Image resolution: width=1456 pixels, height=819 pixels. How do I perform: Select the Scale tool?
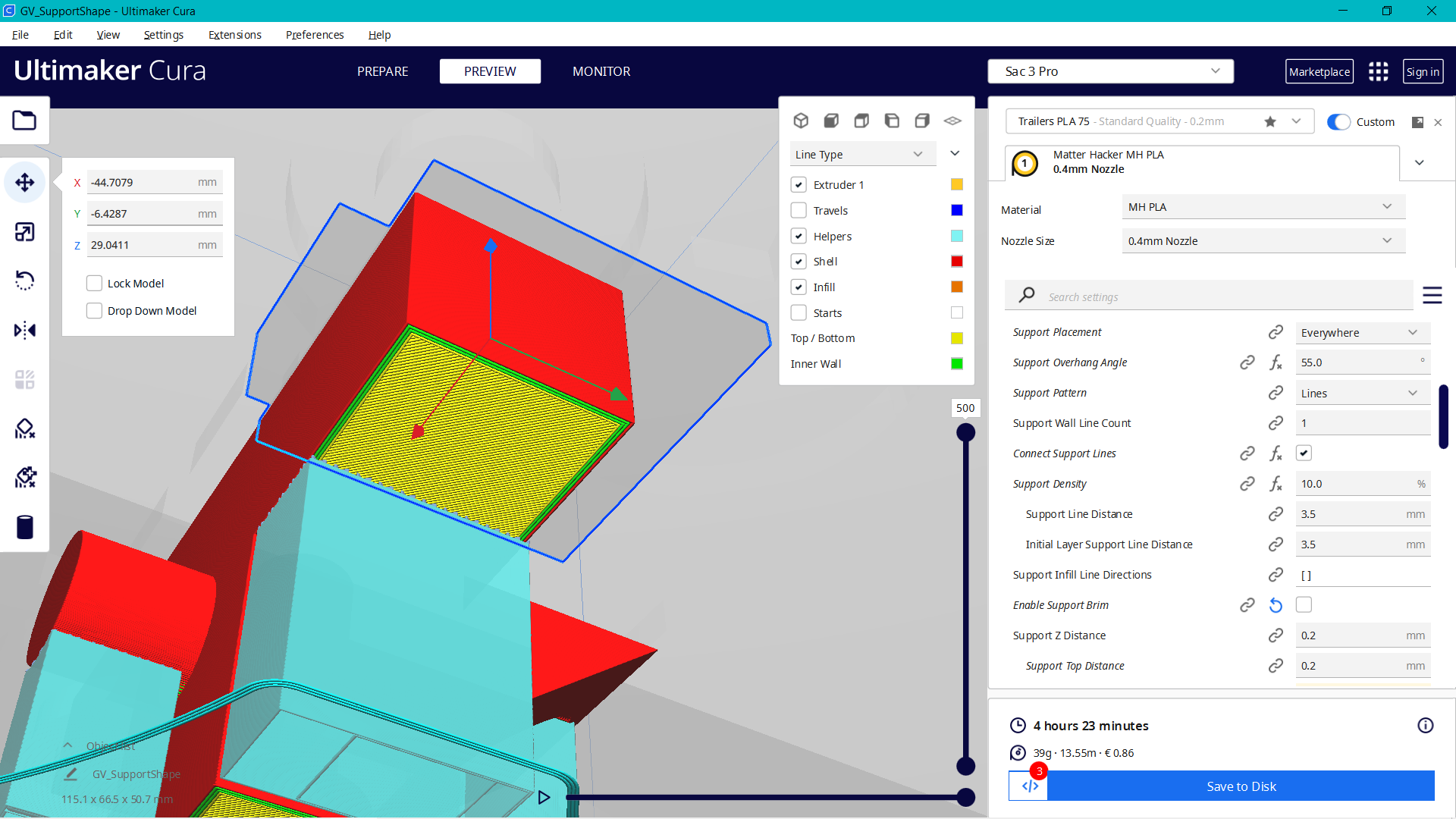click(x=25, y=231)
